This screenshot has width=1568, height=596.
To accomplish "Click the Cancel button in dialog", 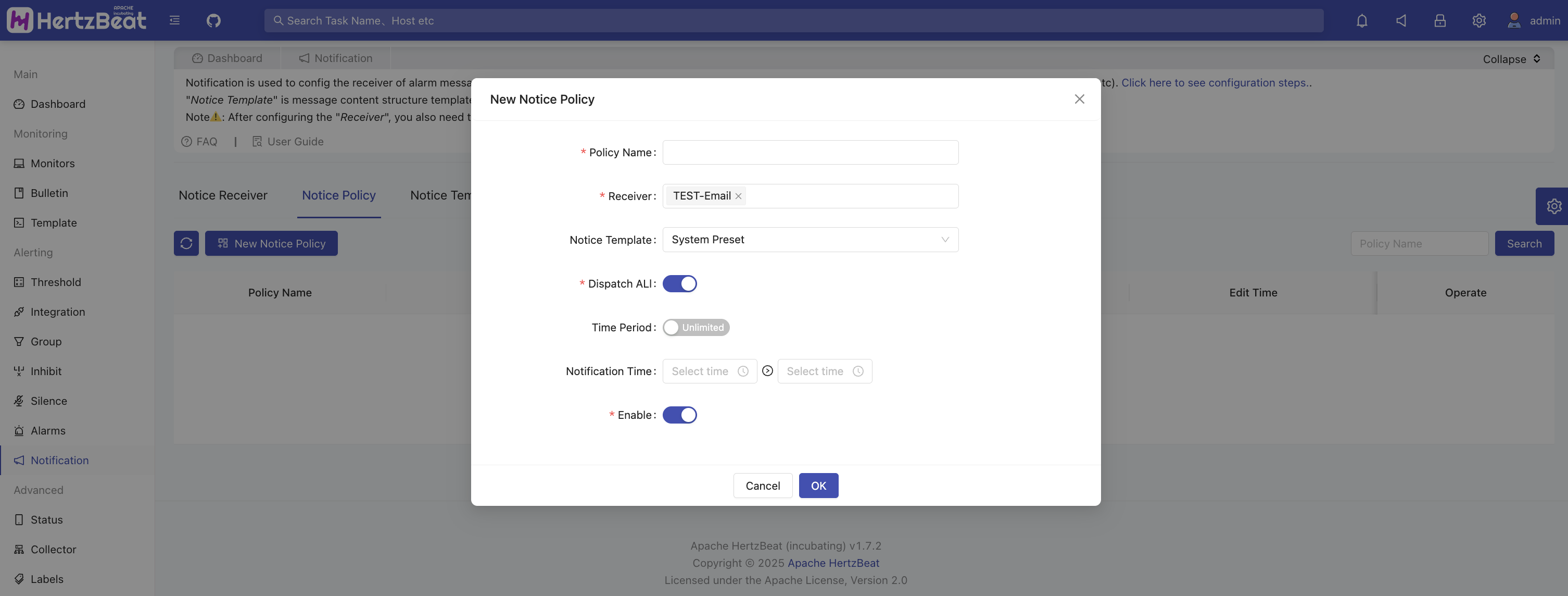I will pyautogui.click(x=762, y=486).
